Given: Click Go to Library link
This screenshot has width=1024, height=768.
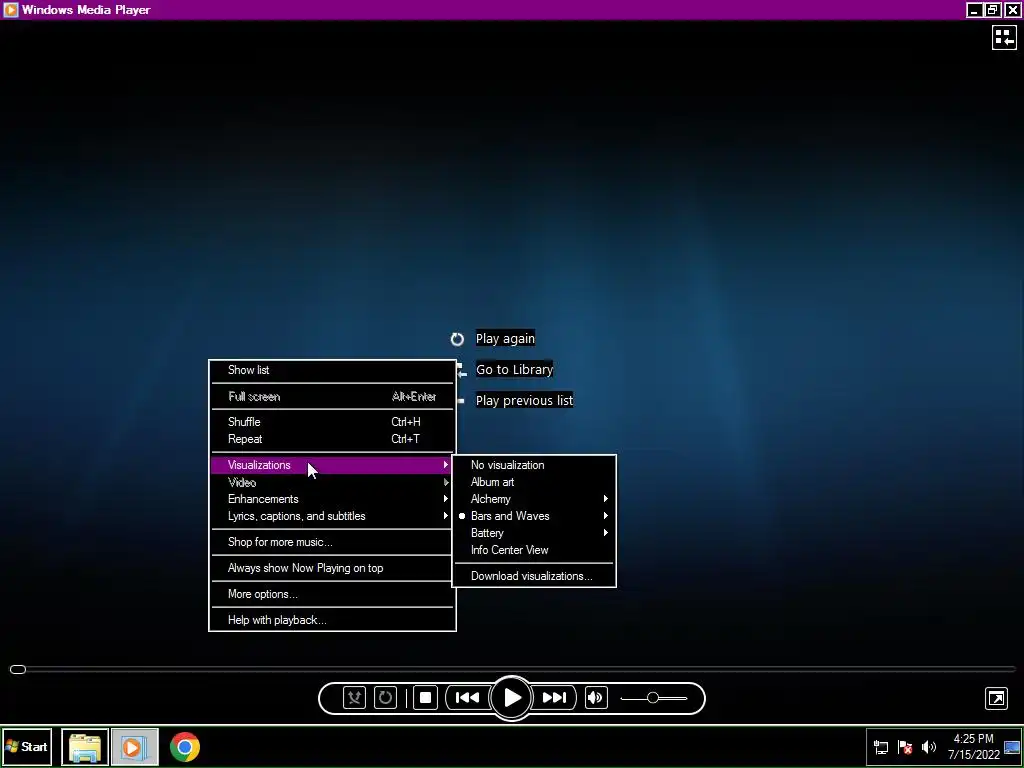Looking at the screenshot, I should 514,369.
